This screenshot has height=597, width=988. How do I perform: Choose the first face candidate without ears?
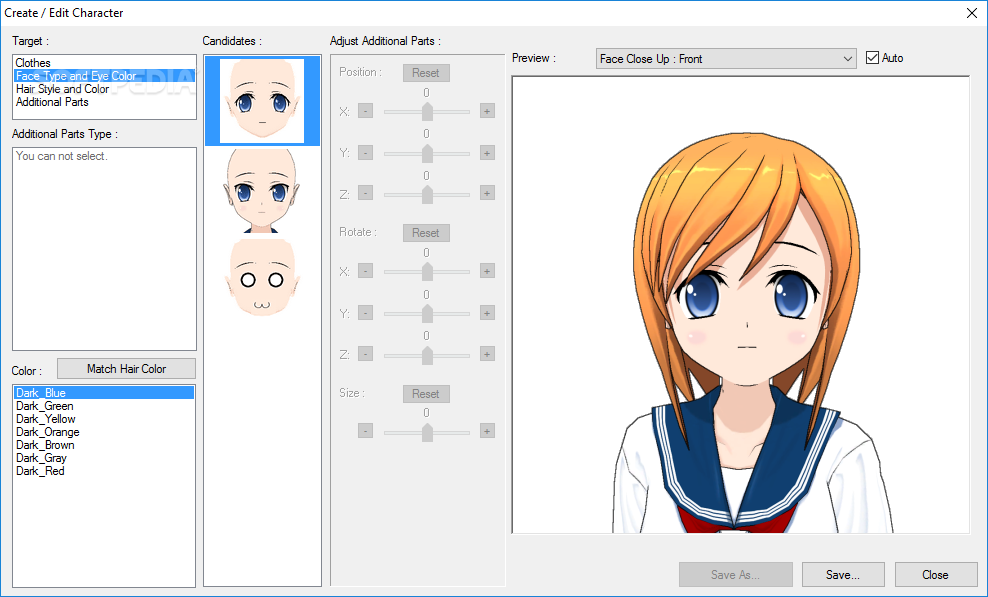pos(262,100)
